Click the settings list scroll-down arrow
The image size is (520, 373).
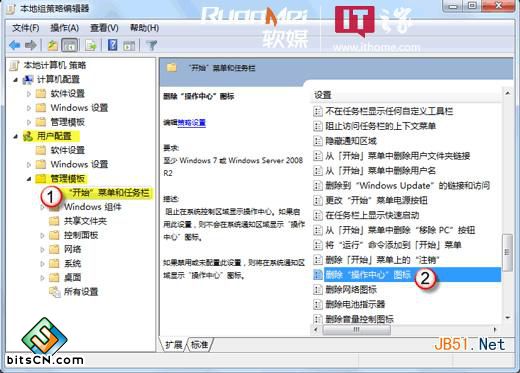507,318
